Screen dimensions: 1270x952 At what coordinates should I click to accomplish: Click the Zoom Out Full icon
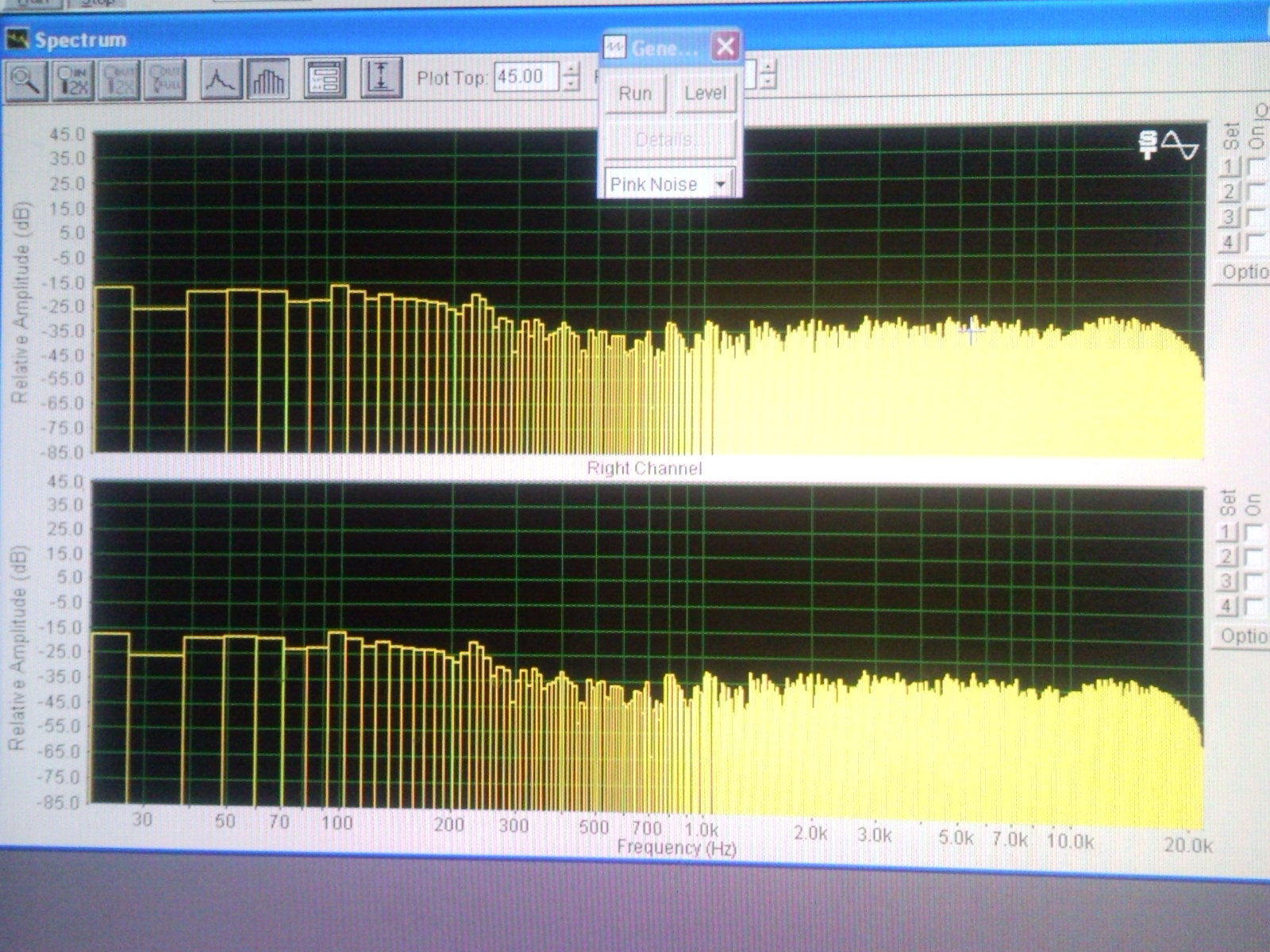coord(165,81)
